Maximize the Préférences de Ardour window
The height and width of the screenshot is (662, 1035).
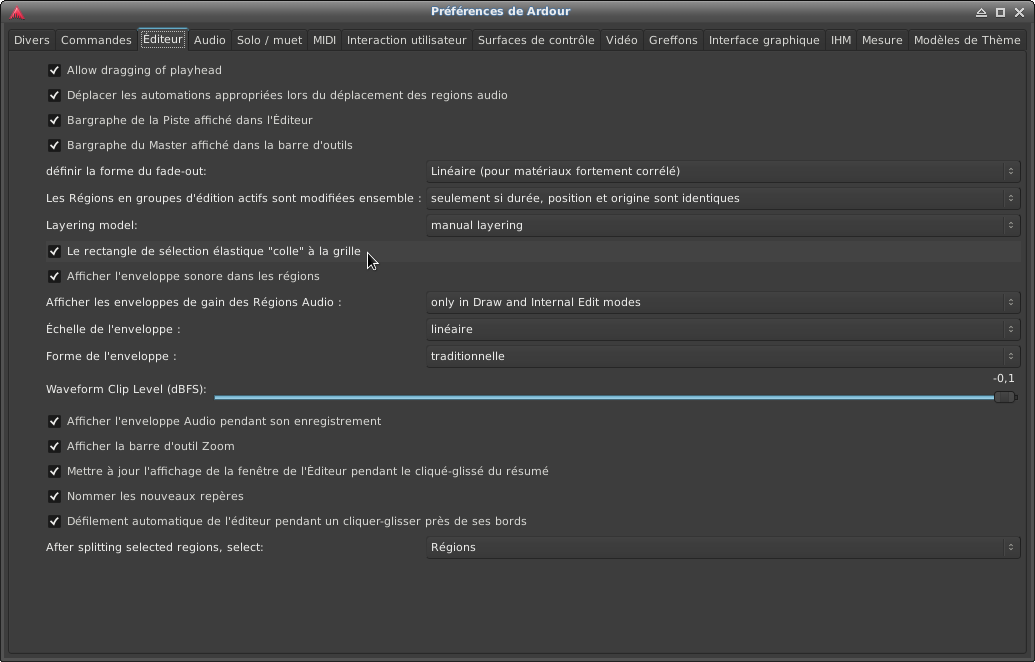1001,13
